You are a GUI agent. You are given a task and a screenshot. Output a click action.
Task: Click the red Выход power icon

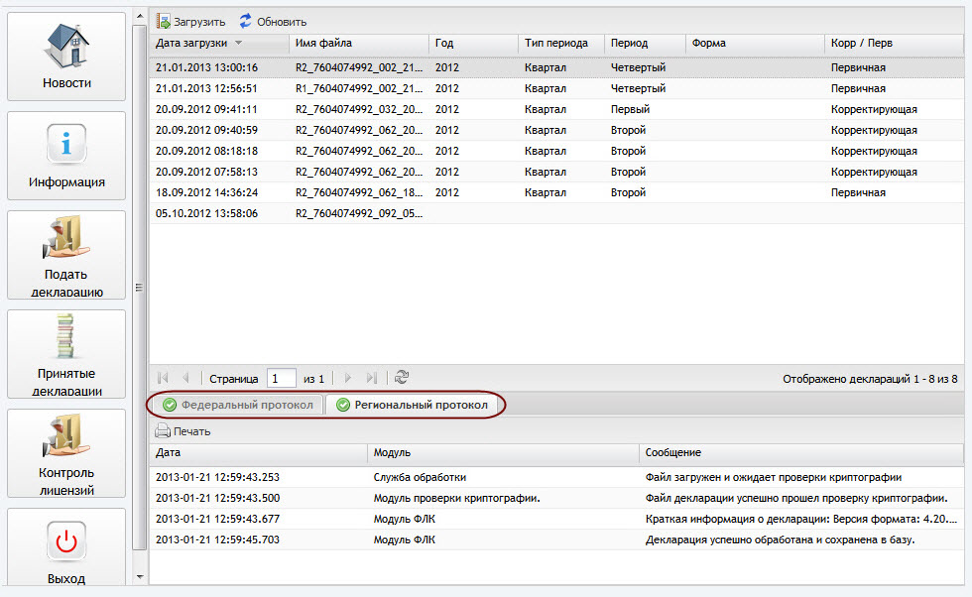click(x=66, y=541)
